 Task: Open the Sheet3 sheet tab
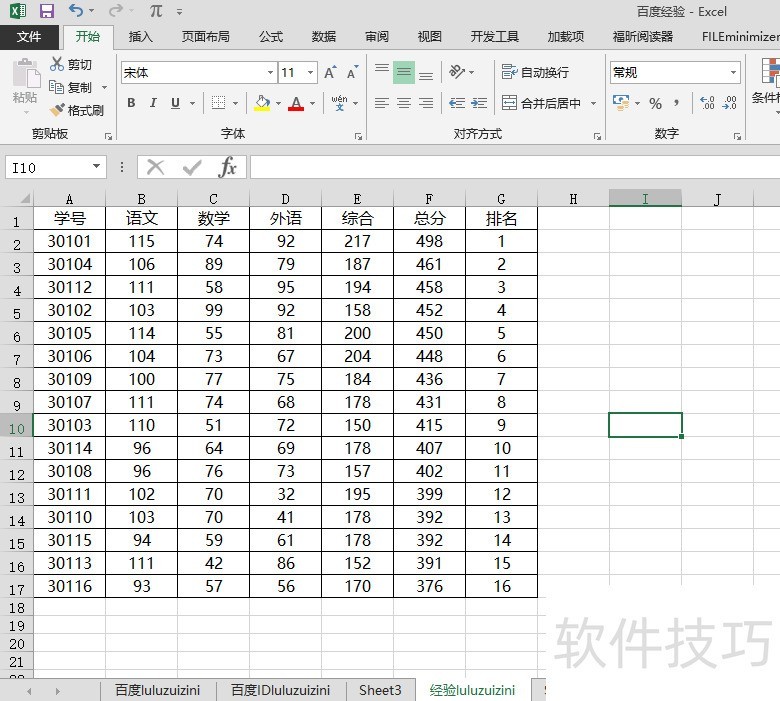tap(380, 690)
